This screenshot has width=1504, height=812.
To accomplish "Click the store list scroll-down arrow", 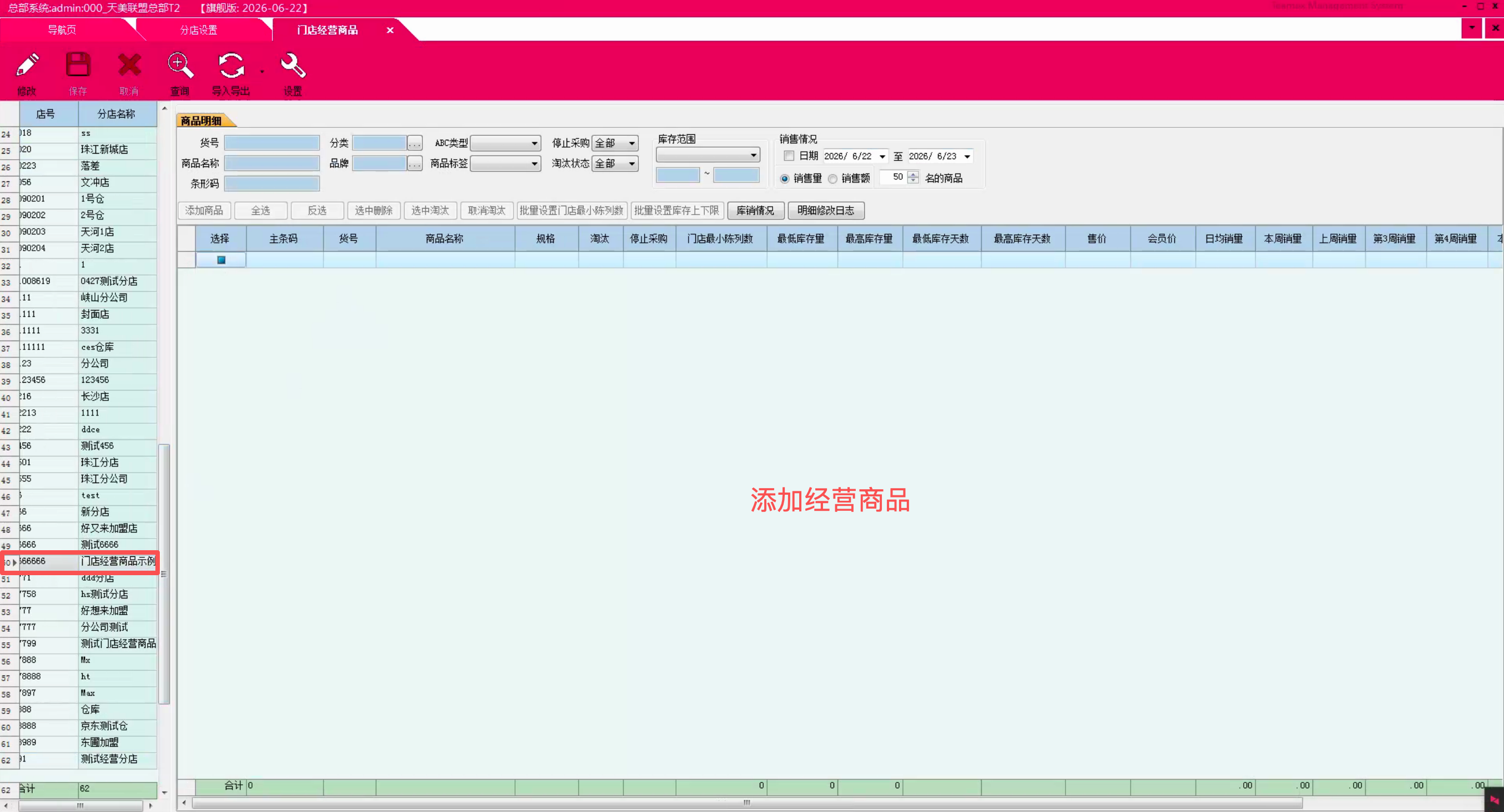I will 165,793.
